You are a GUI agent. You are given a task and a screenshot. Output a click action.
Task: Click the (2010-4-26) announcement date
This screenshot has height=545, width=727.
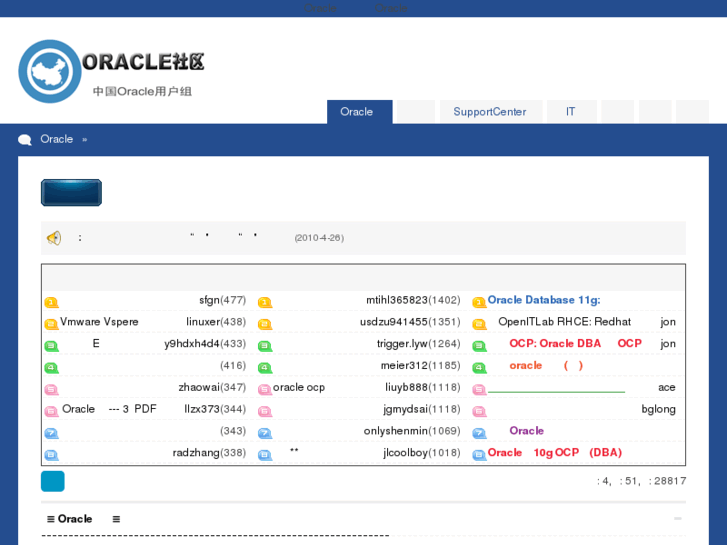(x=319, y=238)
